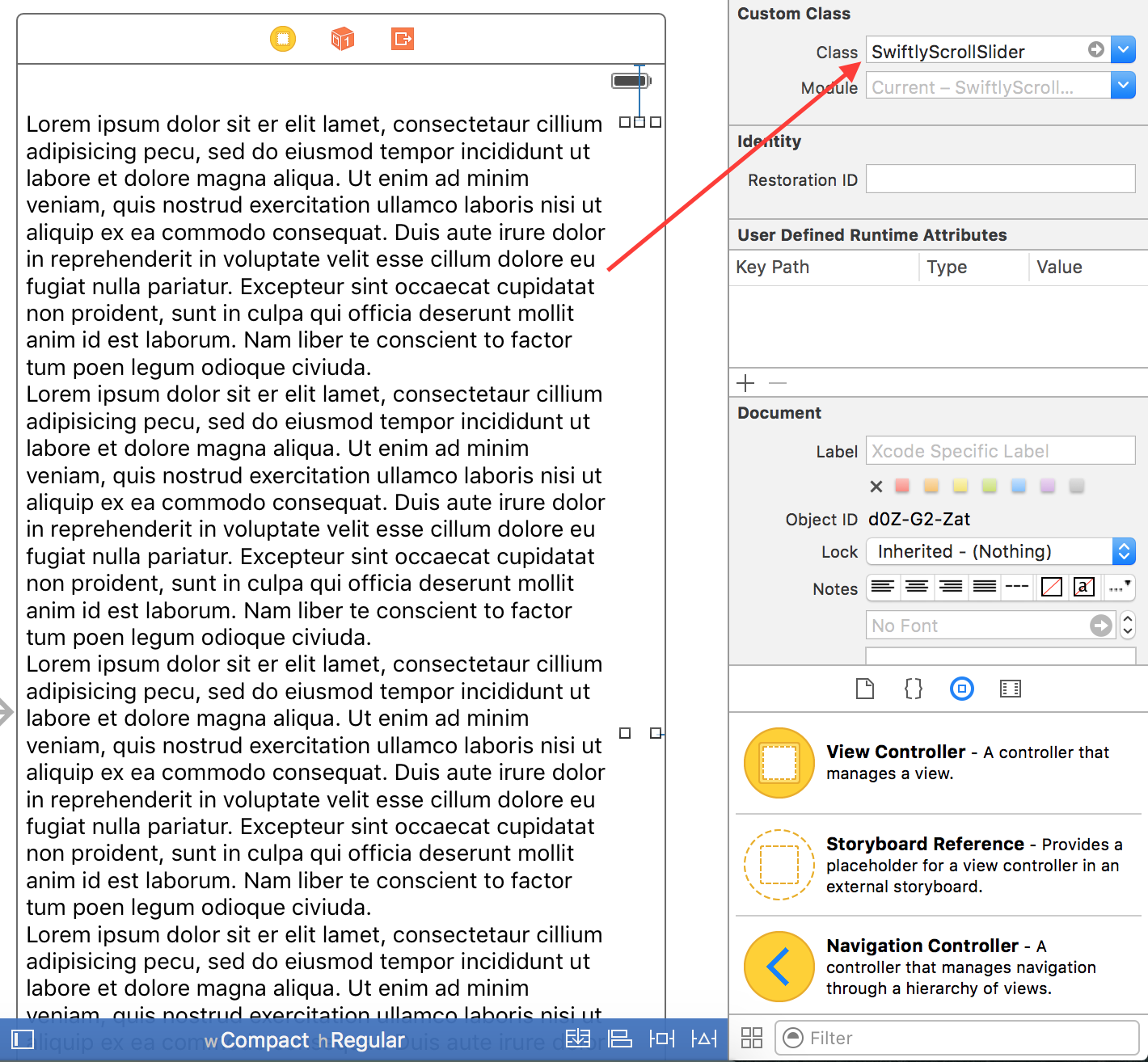
Task: Toggle library icon grid view
Action: 752,1038
